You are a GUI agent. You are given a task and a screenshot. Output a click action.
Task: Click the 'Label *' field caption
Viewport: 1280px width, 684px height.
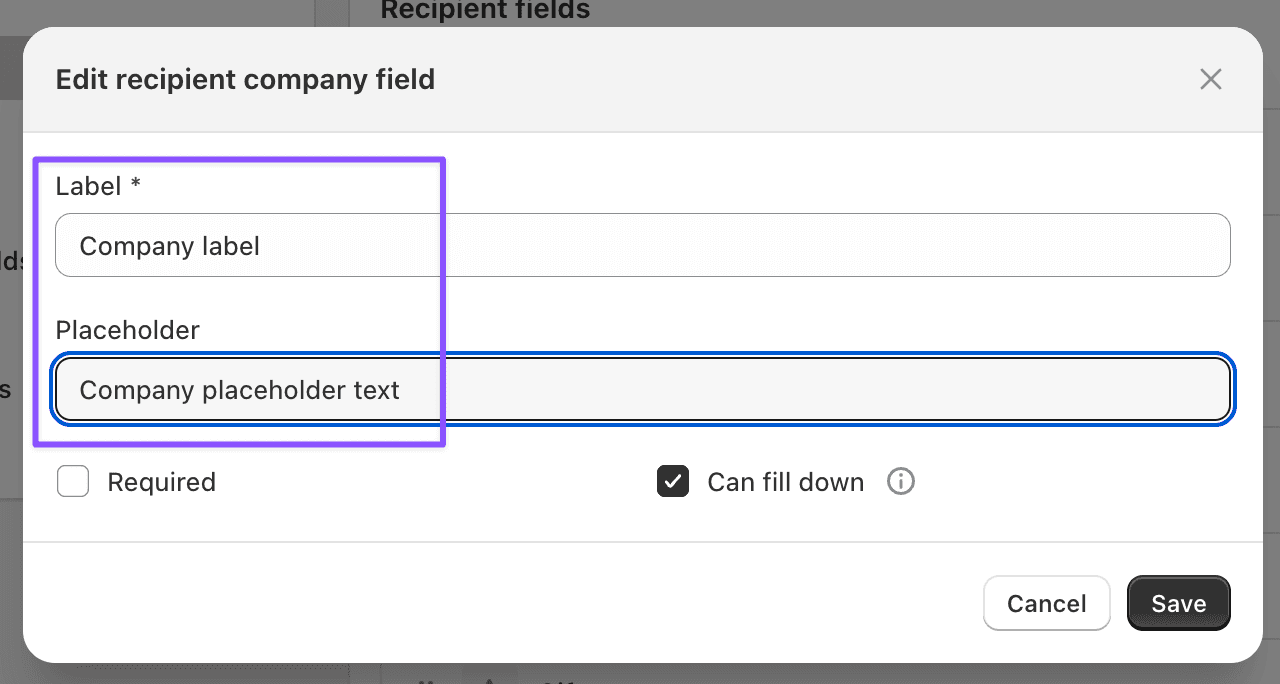(x=88, y=186)
